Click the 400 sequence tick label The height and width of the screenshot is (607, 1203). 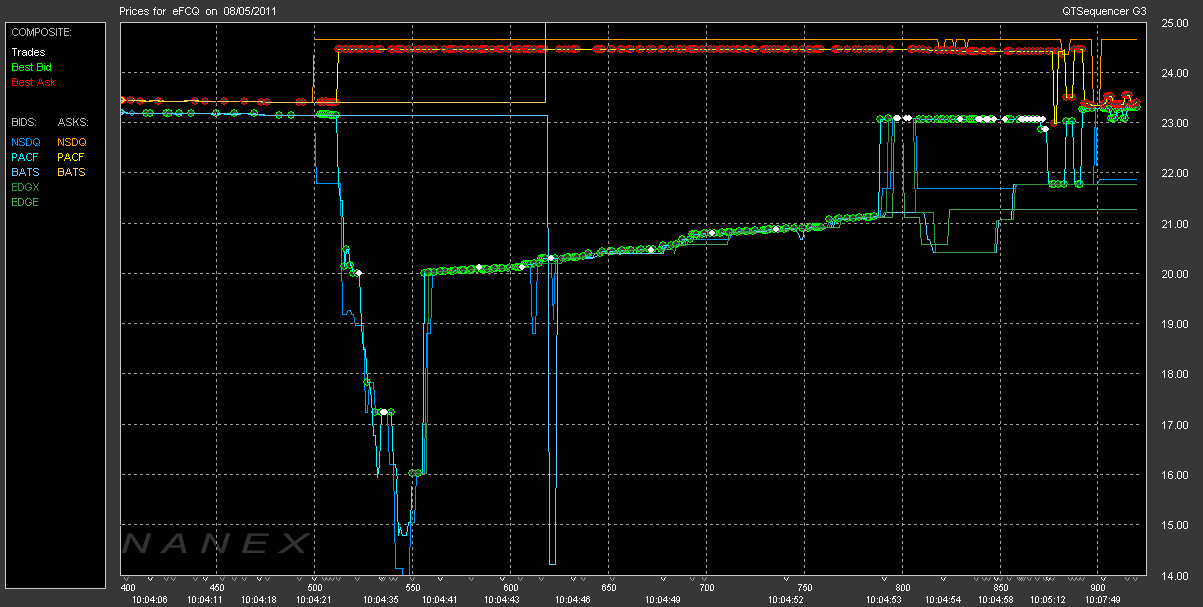[x=128, y=588]
